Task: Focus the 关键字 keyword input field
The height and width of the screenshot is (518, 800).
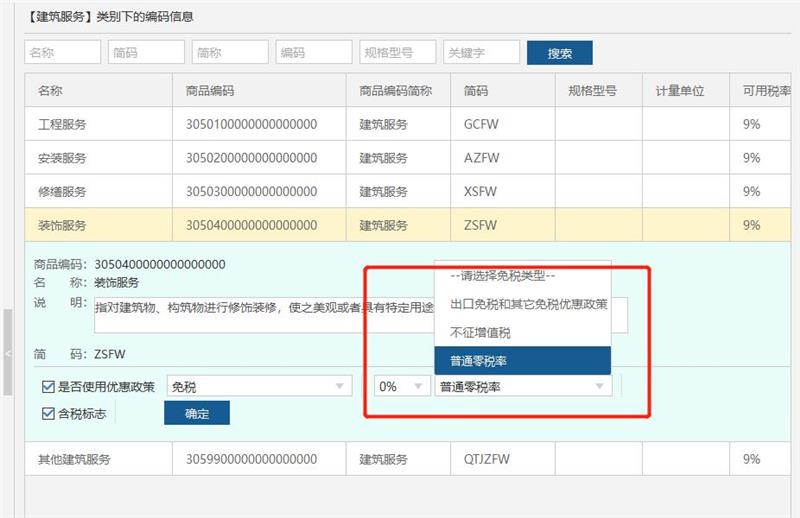Action: point(481,53)
